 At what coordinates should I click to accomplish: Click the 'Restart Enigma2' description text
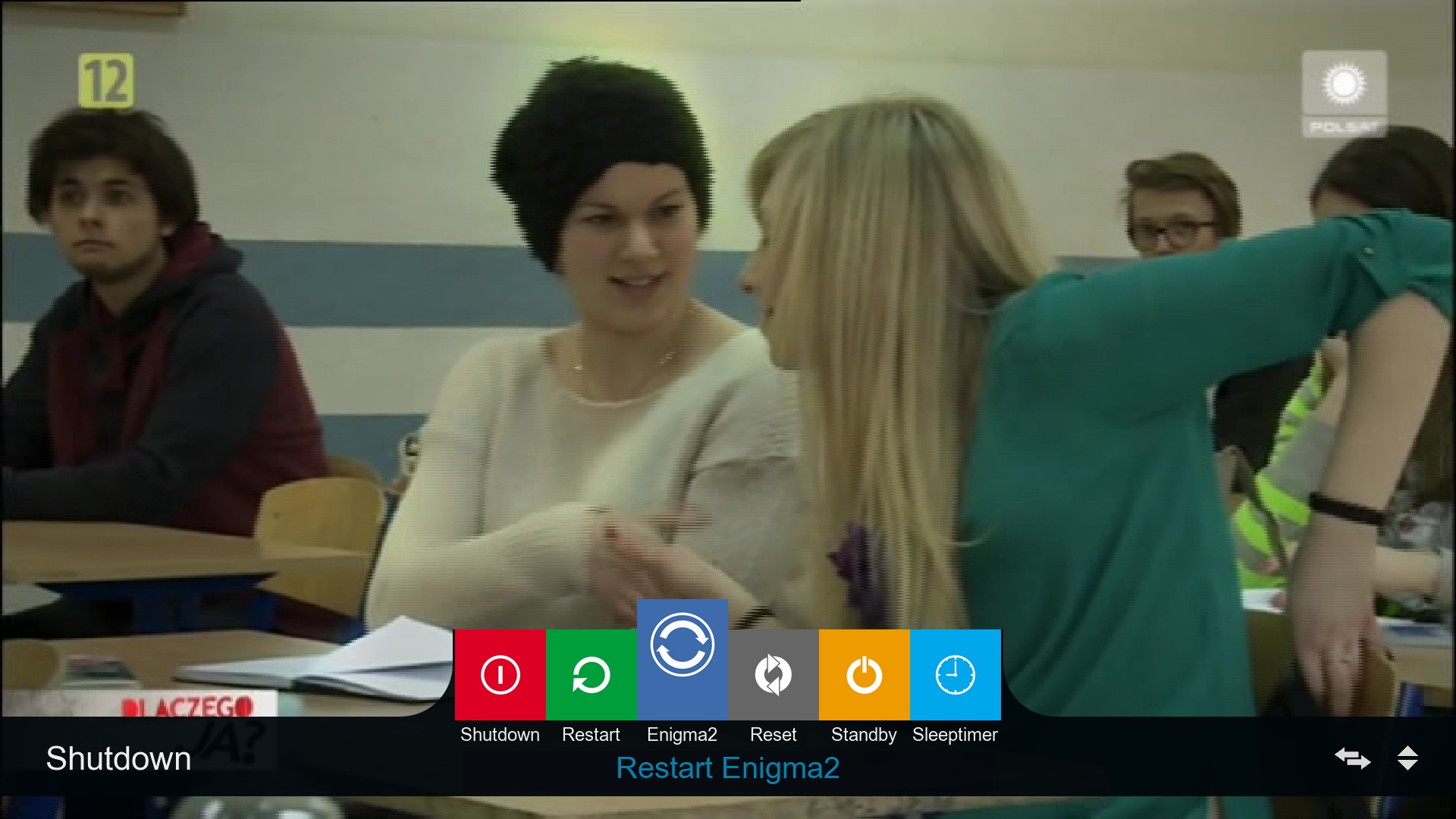click(727, 768)
